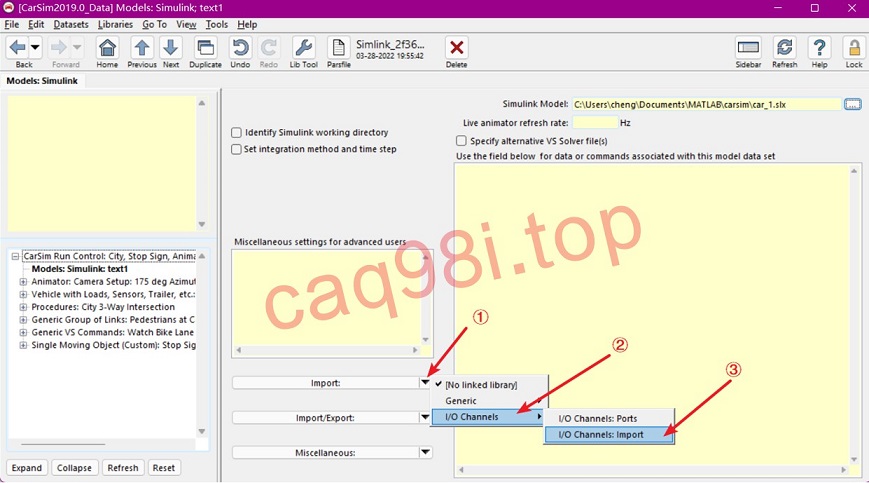This screenshot has height=483, width=869.
Task: Select Models: Simulink: text1 tree item
Action: point(80,269)
